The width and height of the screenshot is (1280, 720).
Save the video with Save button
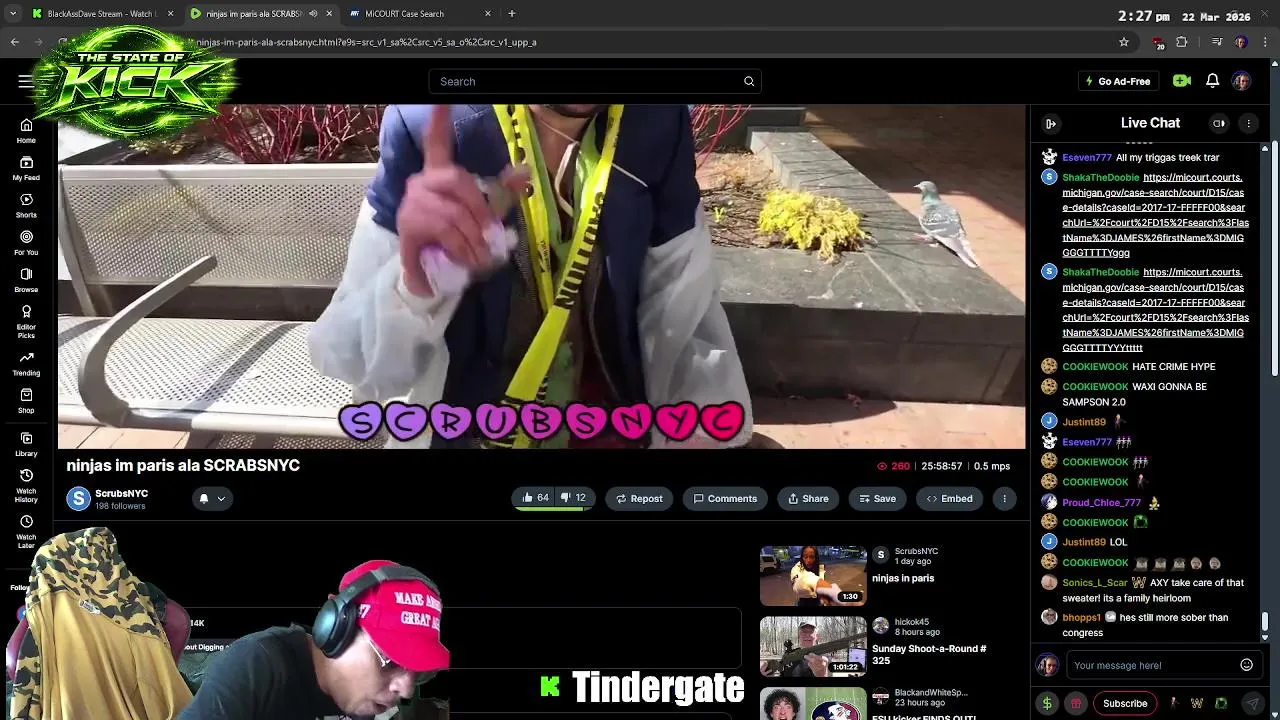point(876,498)
